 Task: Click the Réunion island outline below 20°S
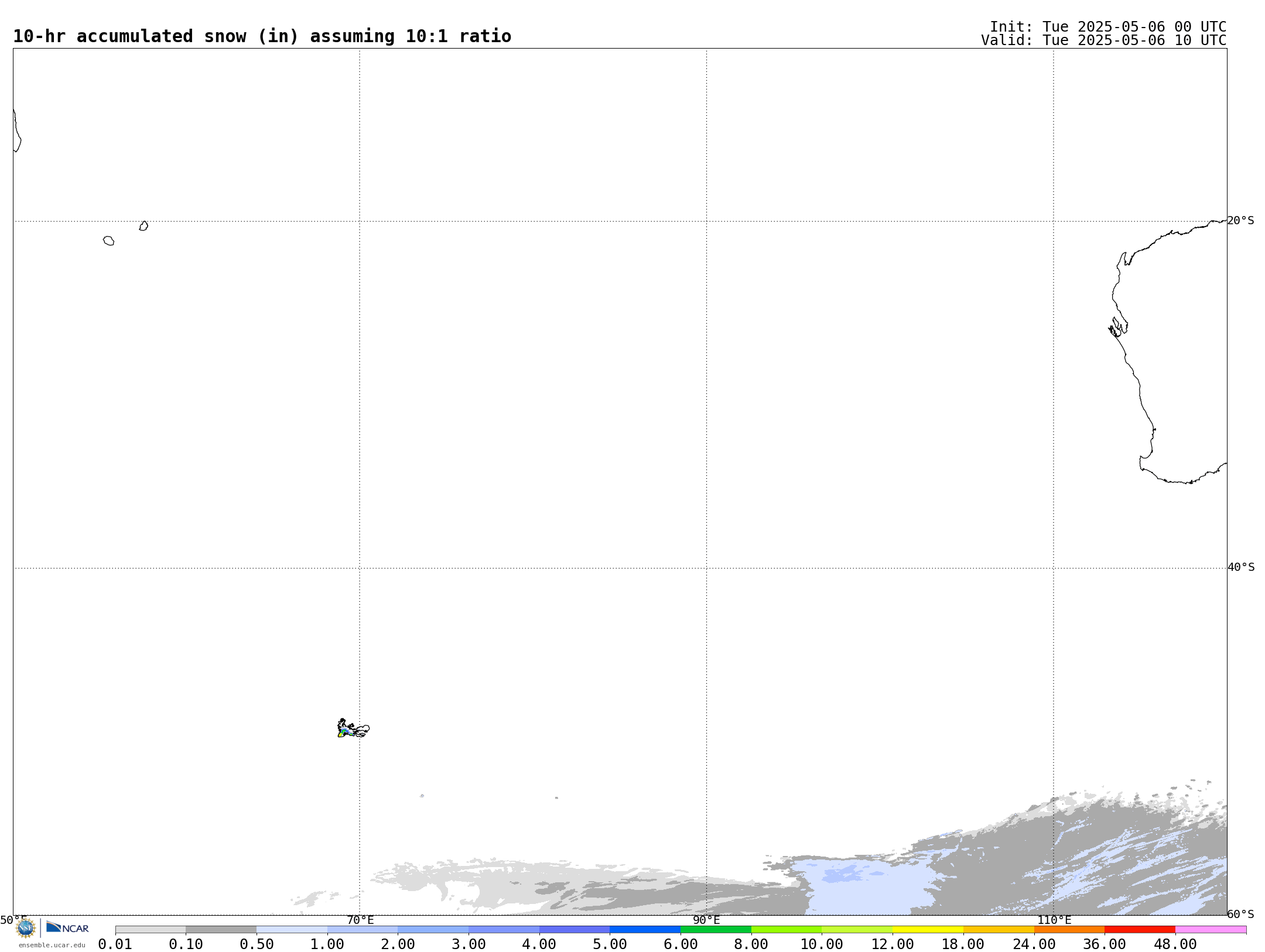coord(108,241)
